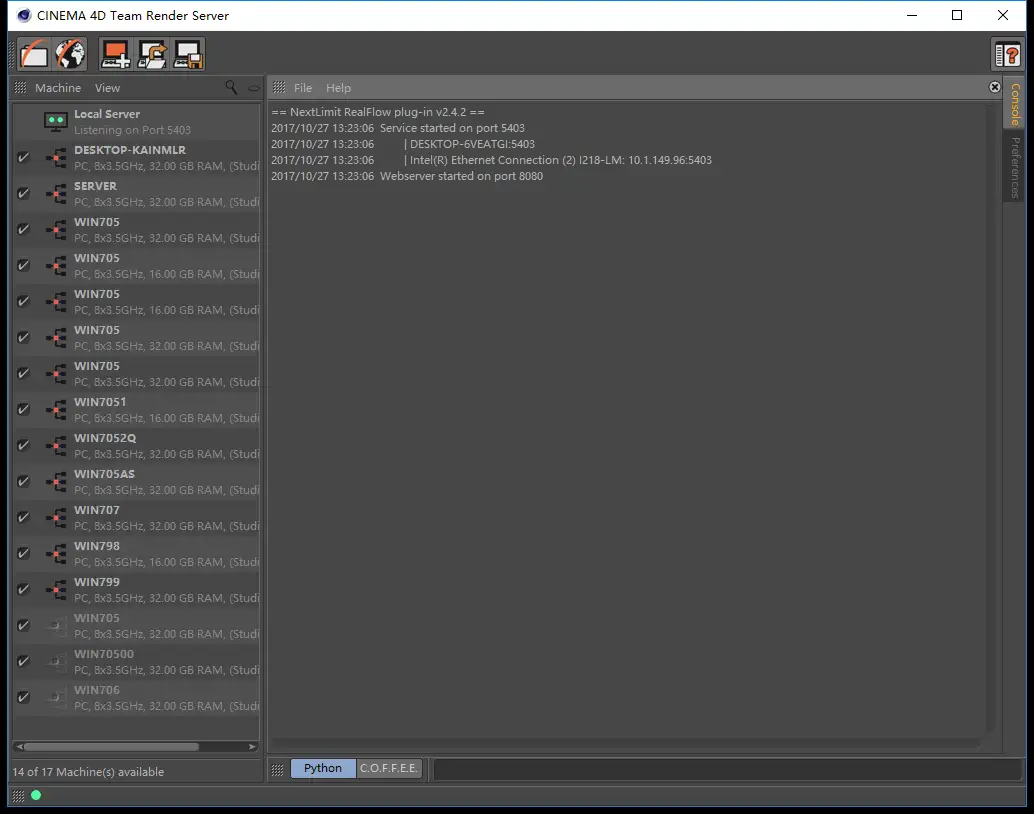Click the magnifier search icon in Machine panel
1034x814 pixels.
coord(231,87)
